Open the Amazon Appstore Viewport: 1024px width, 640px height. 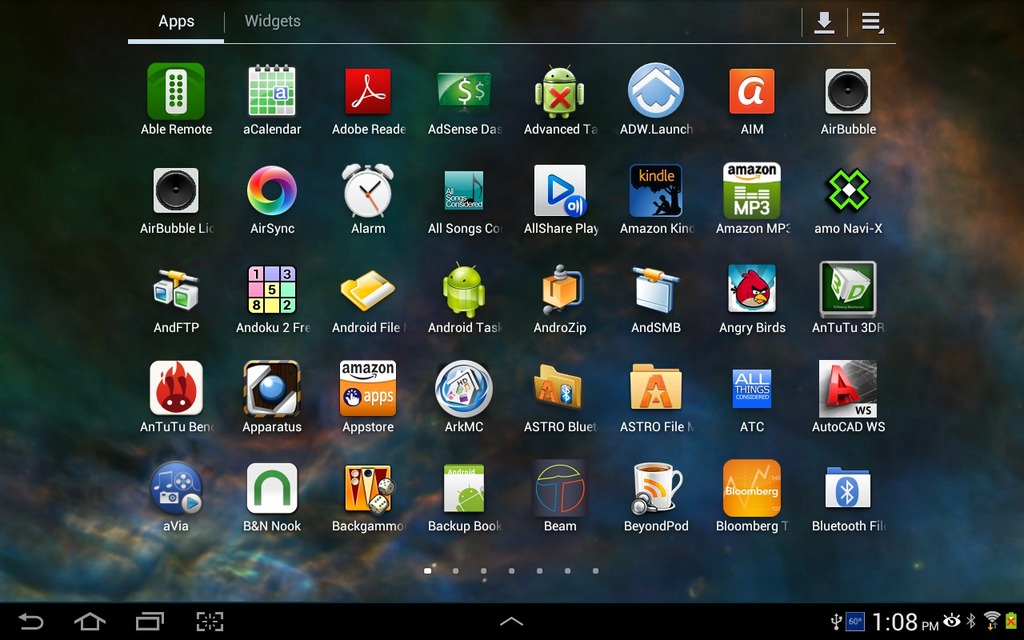point(368,389)
